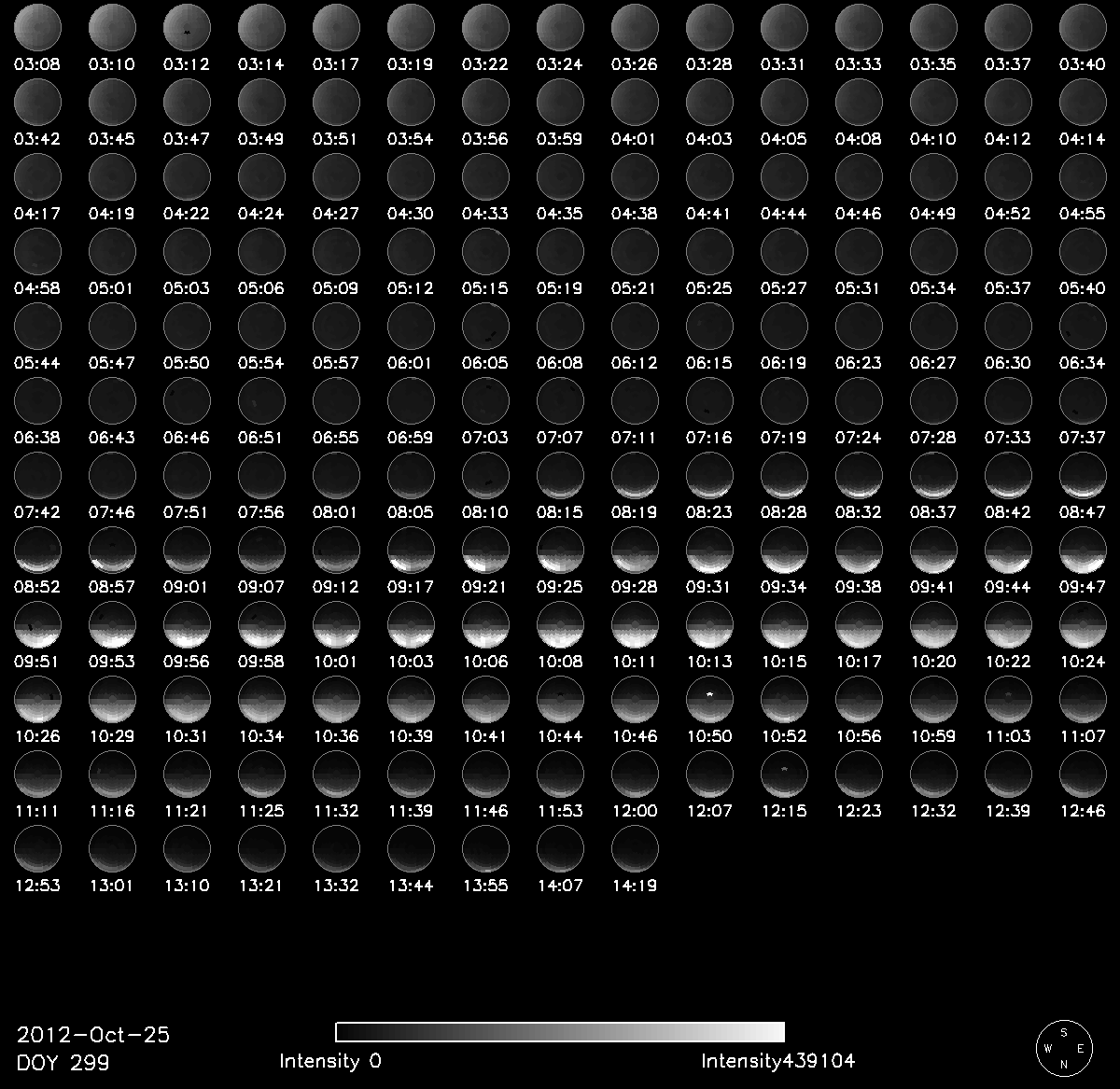The height and width of the screenshot is (1089, 1120).
Task: Click the intensity grayscale color bar
Action: 560,1031
